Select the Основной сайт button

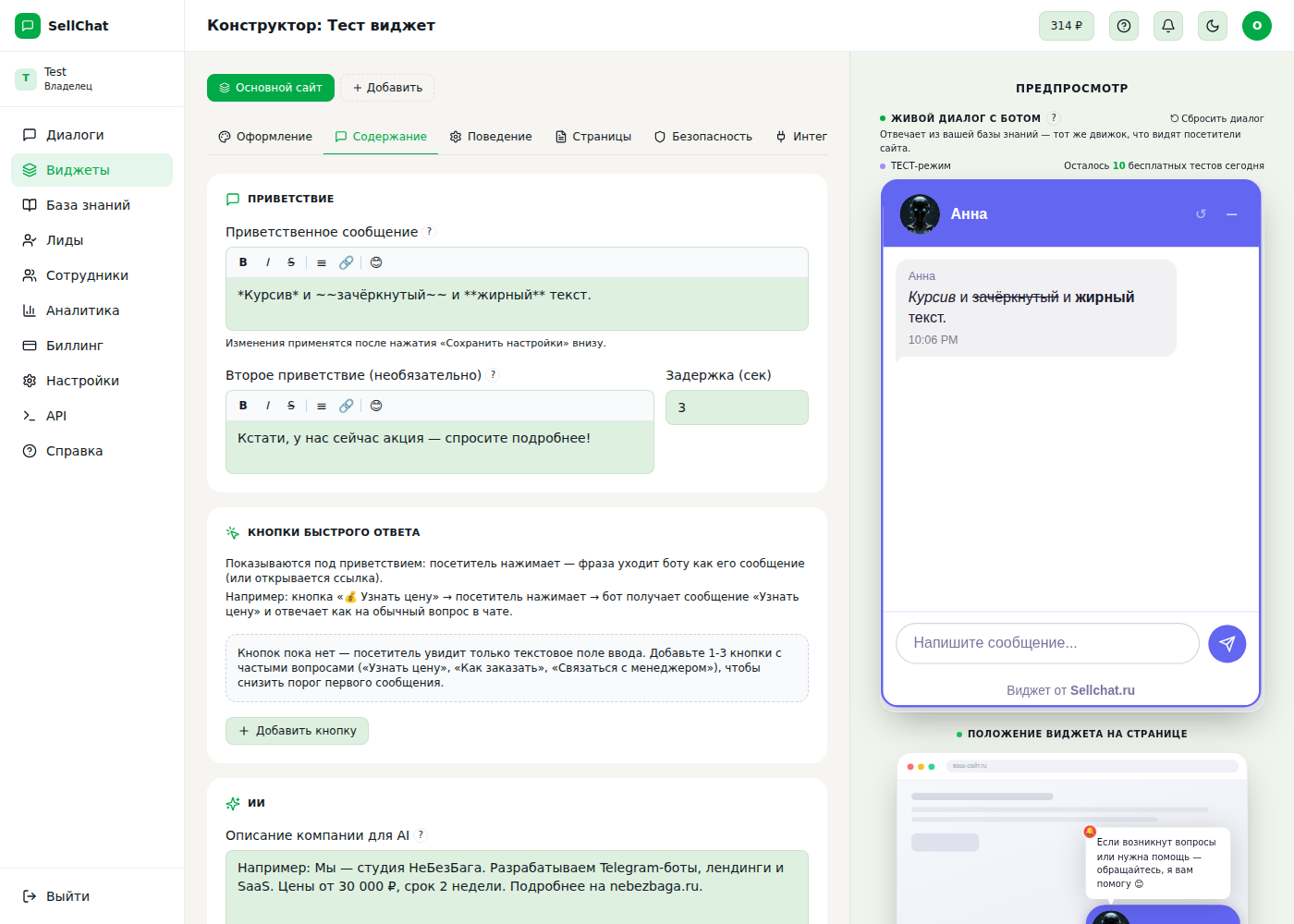click(271, 88)
